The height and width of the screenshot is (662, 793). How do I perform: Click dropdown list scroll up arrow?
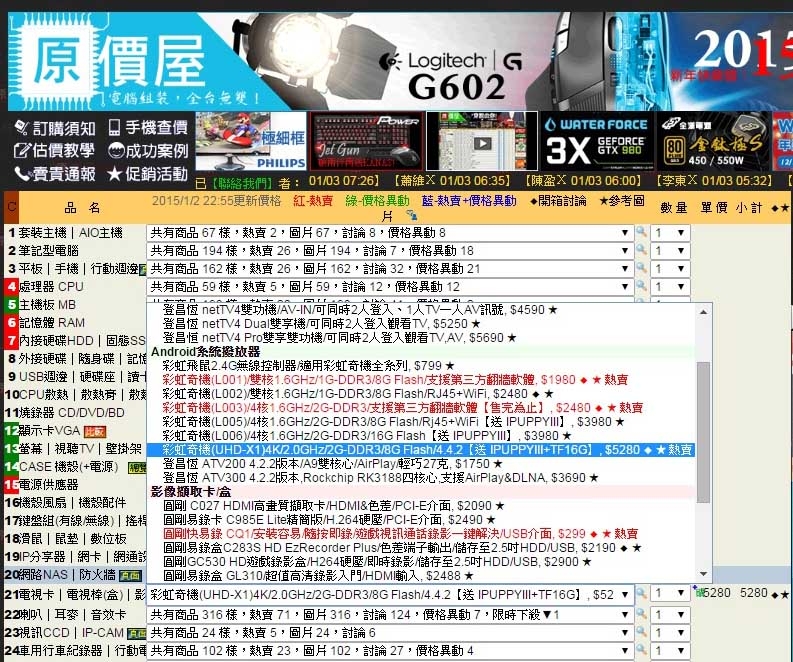click(x=703, y=312)
